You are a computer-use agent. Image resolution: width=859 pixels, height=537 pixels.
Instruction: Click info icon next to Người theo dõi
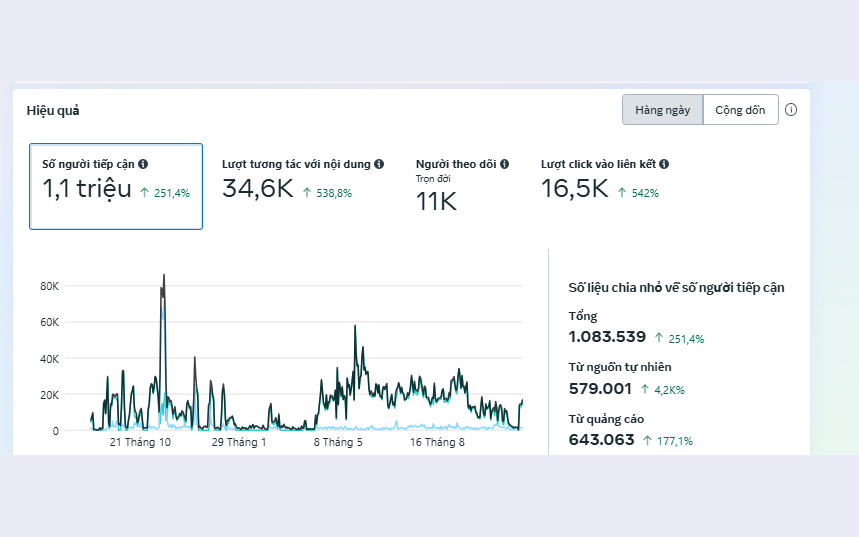click(505, 164)
